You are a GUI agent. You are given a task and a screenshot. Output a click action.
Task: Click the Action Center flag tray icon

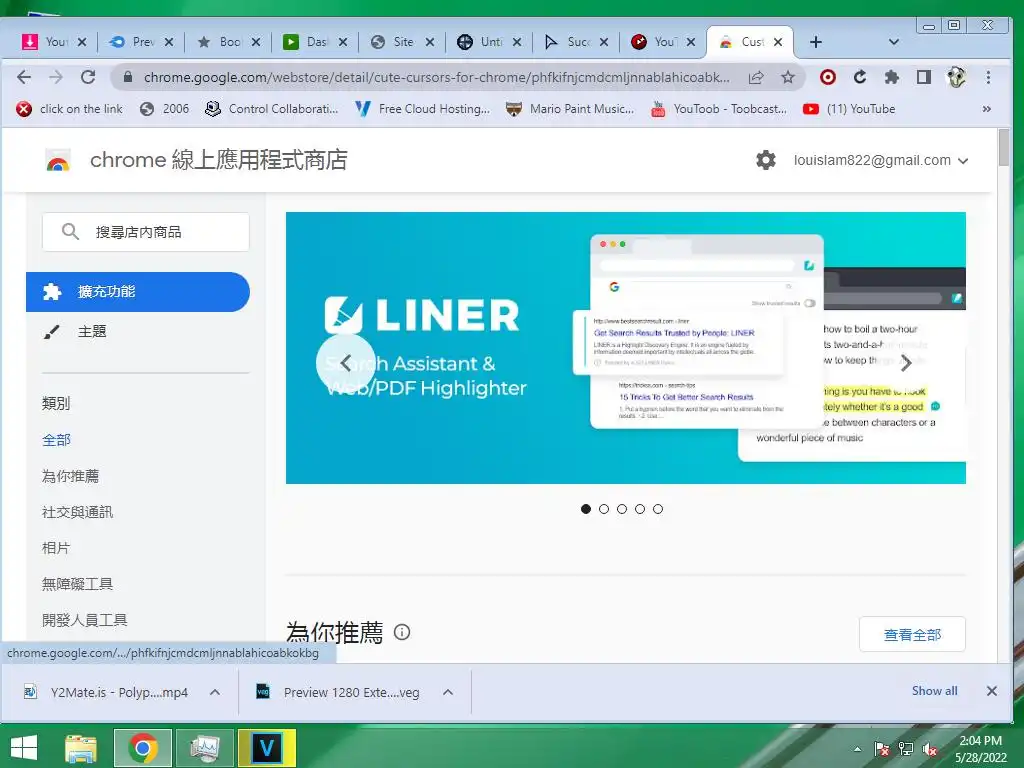pyautogui.click(x=882, y=749)
